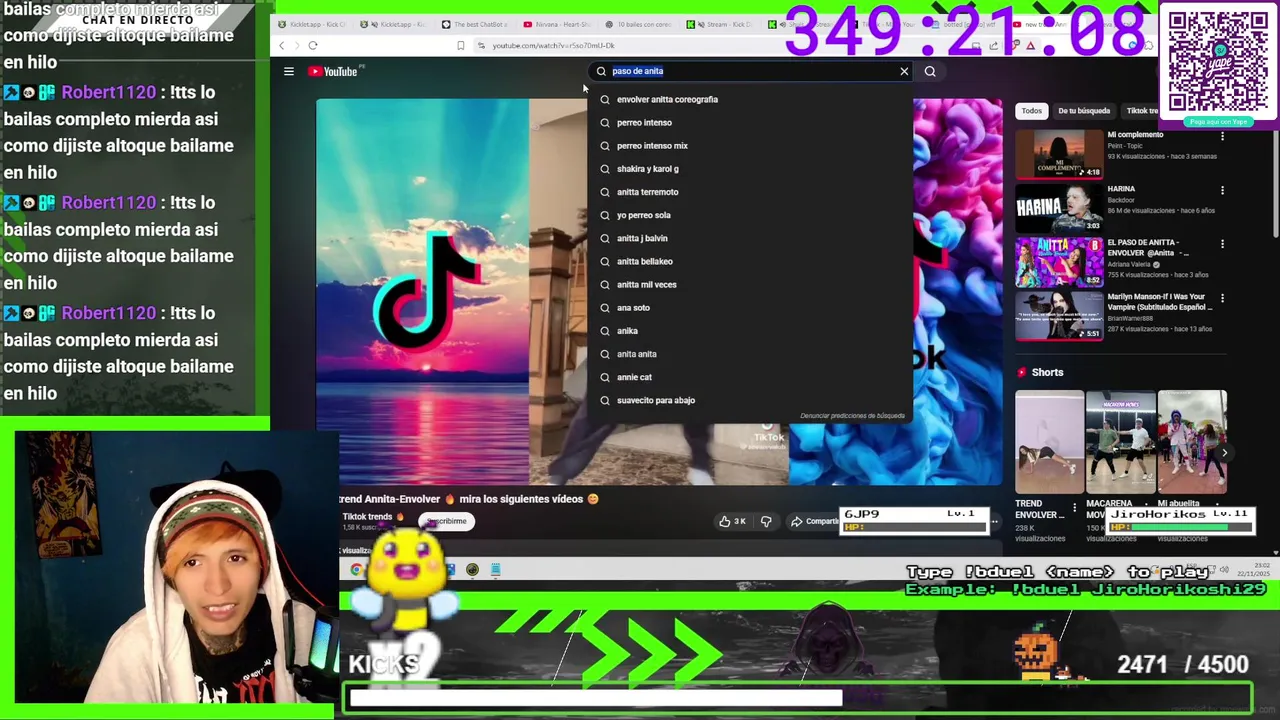Open 'EL PASO DE ANITTA - ENVOLVER' thumbnail
This screenshot has height=720, width=1280.
(1059, 262)
